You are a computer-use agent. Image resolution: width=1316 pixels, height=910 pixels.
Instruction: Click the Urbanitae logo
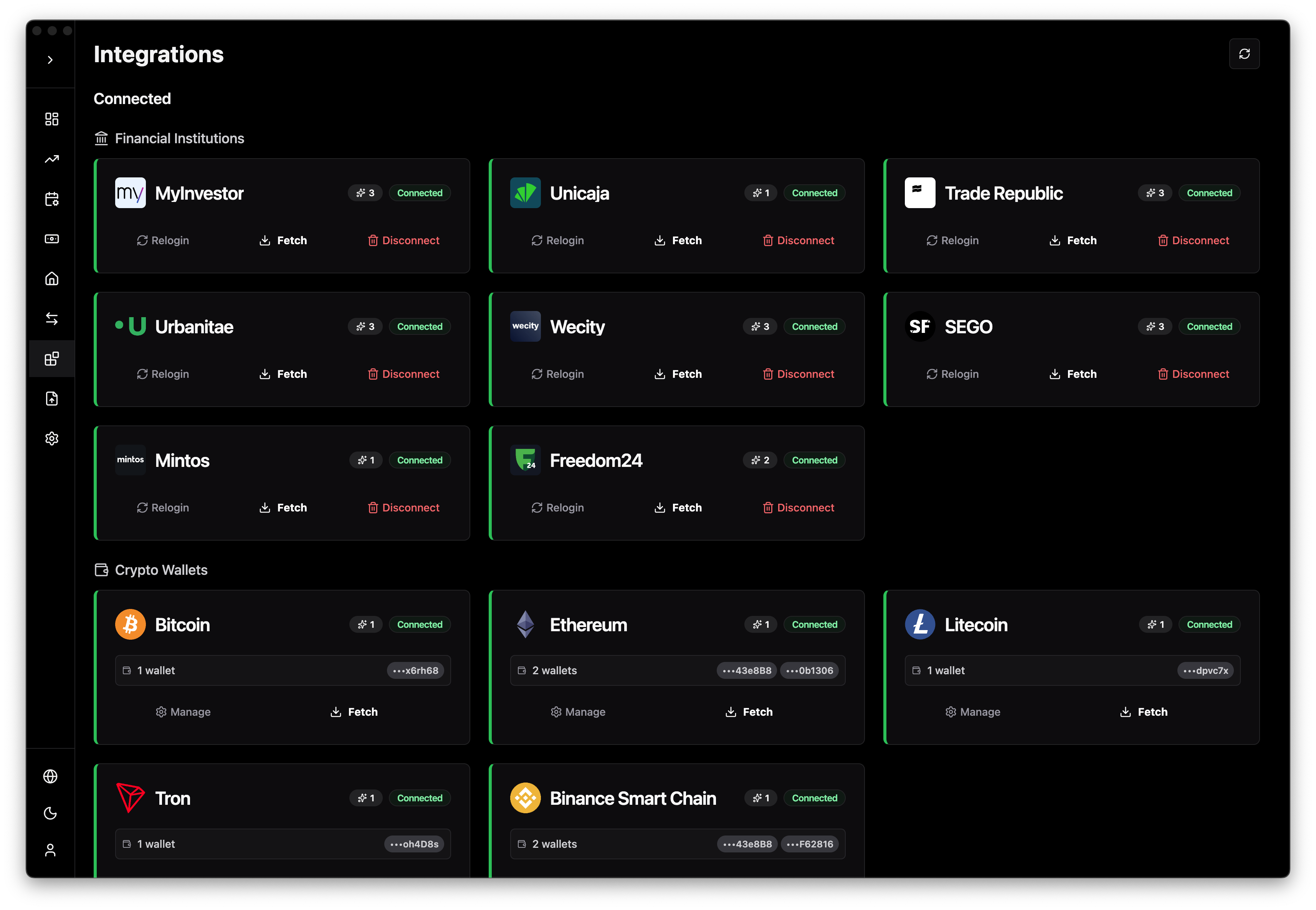(131, 326)
